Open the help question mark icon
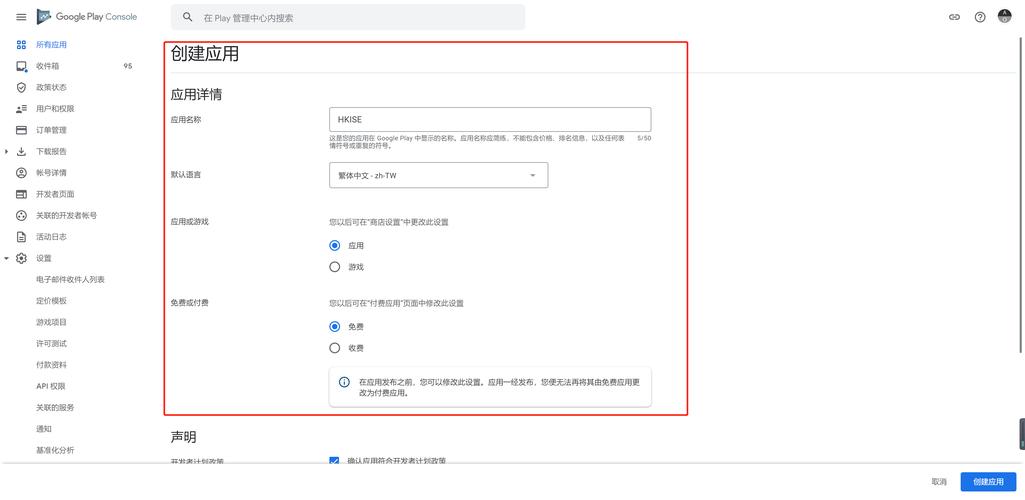 980,18
